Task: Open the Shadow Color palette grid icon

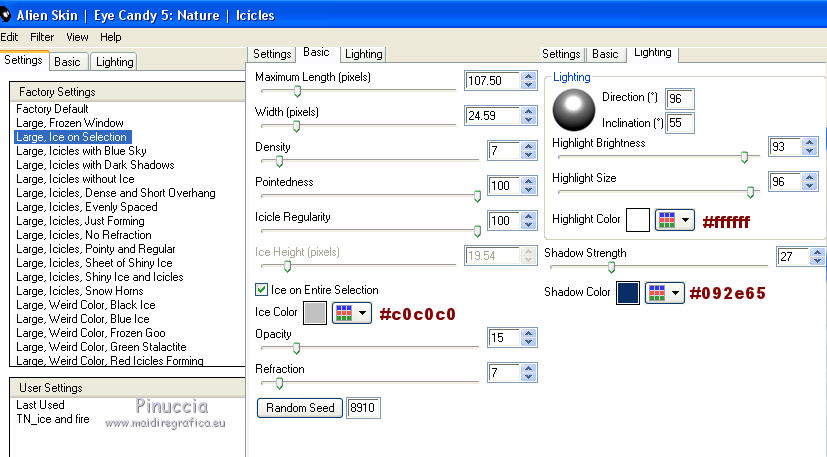Action: tap(657, 293)
